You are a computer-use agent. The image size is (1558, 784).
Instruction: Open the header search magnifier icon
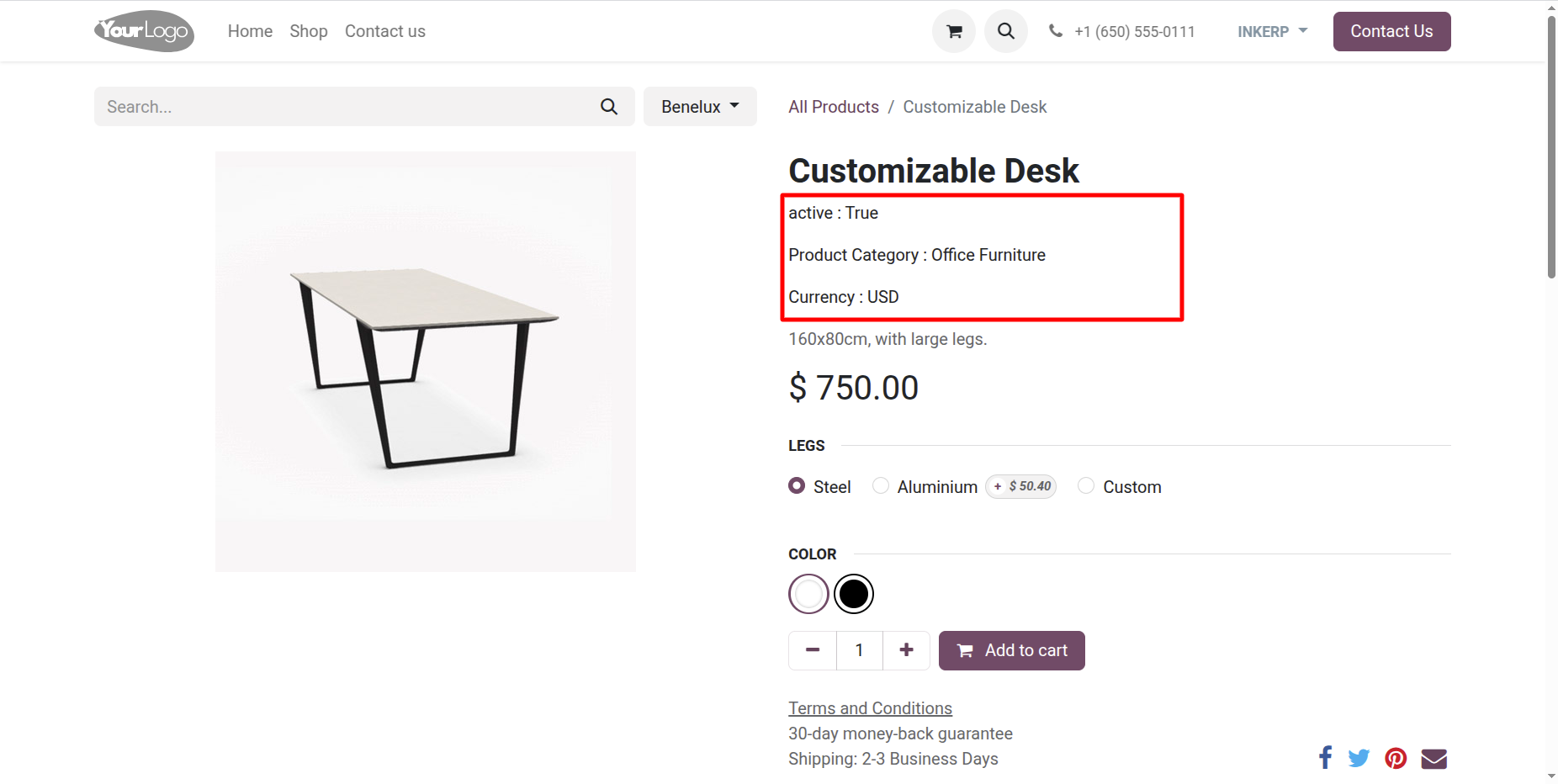pos(1006,32)
